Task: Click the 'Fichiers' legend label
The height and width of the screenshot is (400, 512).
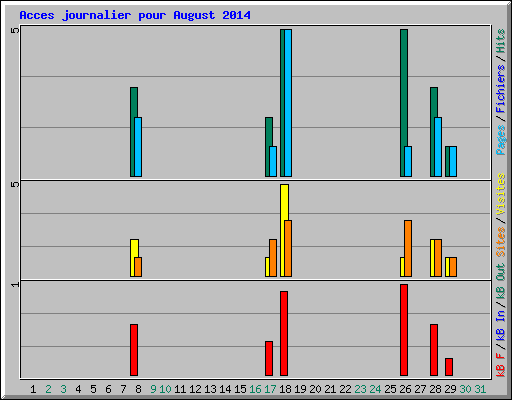Action: (x=501, y=89)
